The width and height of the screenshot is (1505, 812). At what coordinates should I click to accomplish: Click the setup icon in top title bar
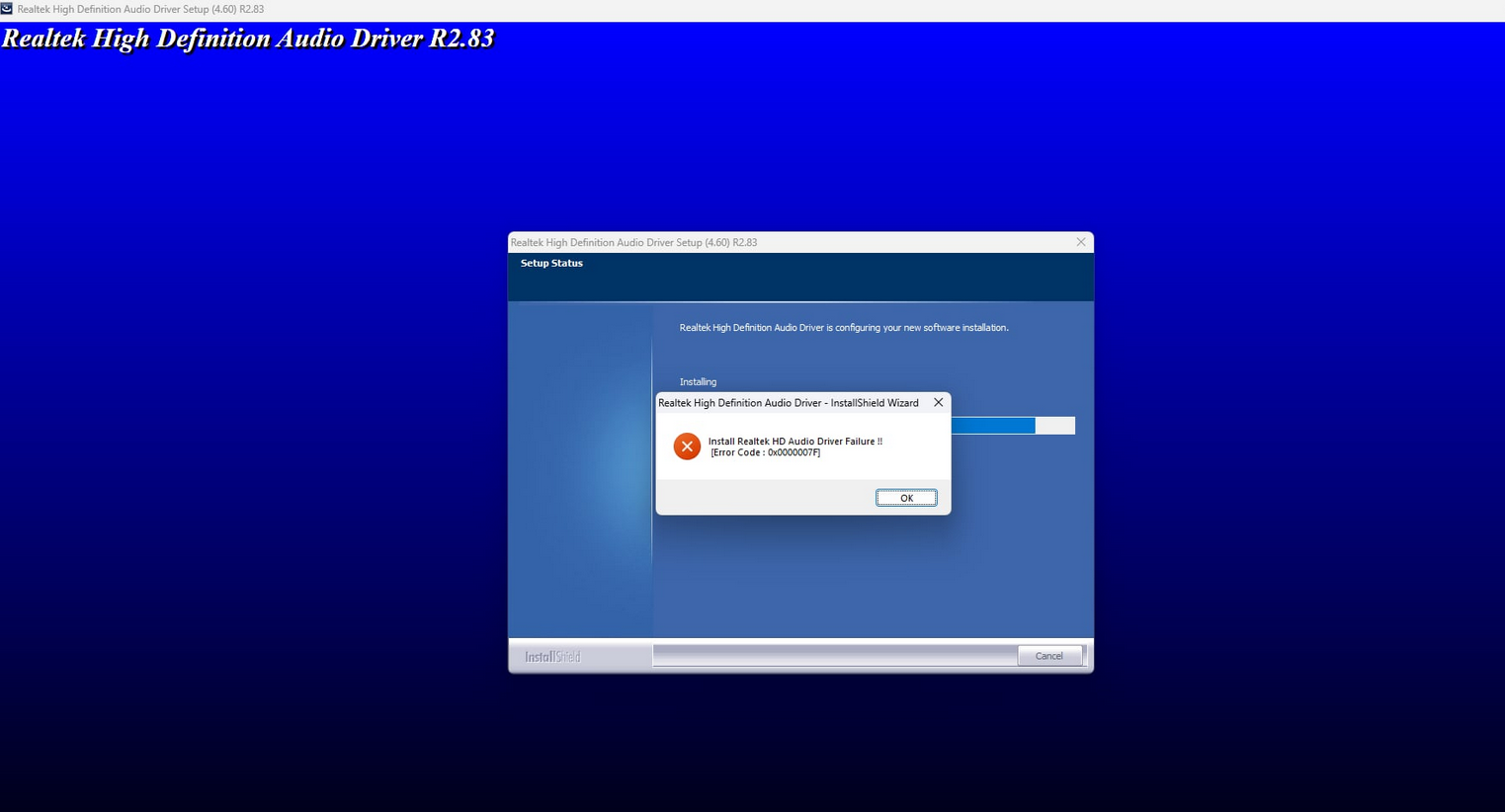[x=7, y=9]
